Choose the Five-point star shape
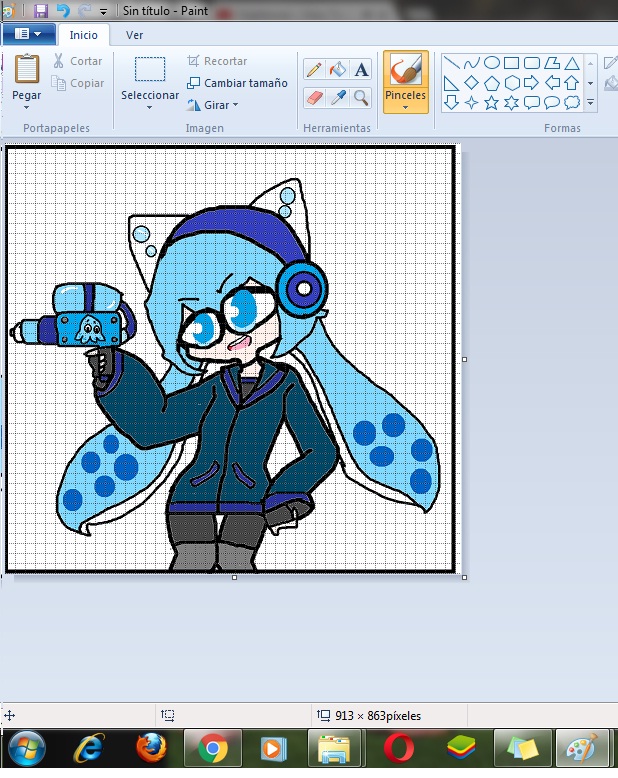Viewport: 618px width, 778px height. (492, 102)
